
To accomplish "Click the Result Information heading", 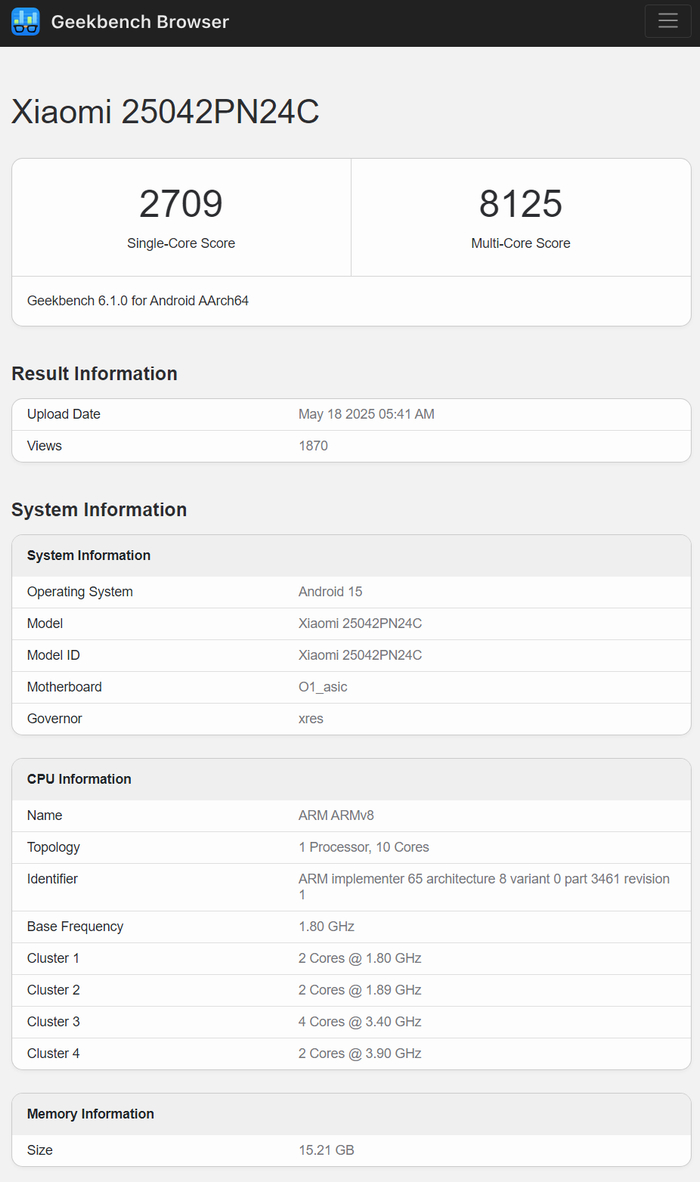I will 94,374.
